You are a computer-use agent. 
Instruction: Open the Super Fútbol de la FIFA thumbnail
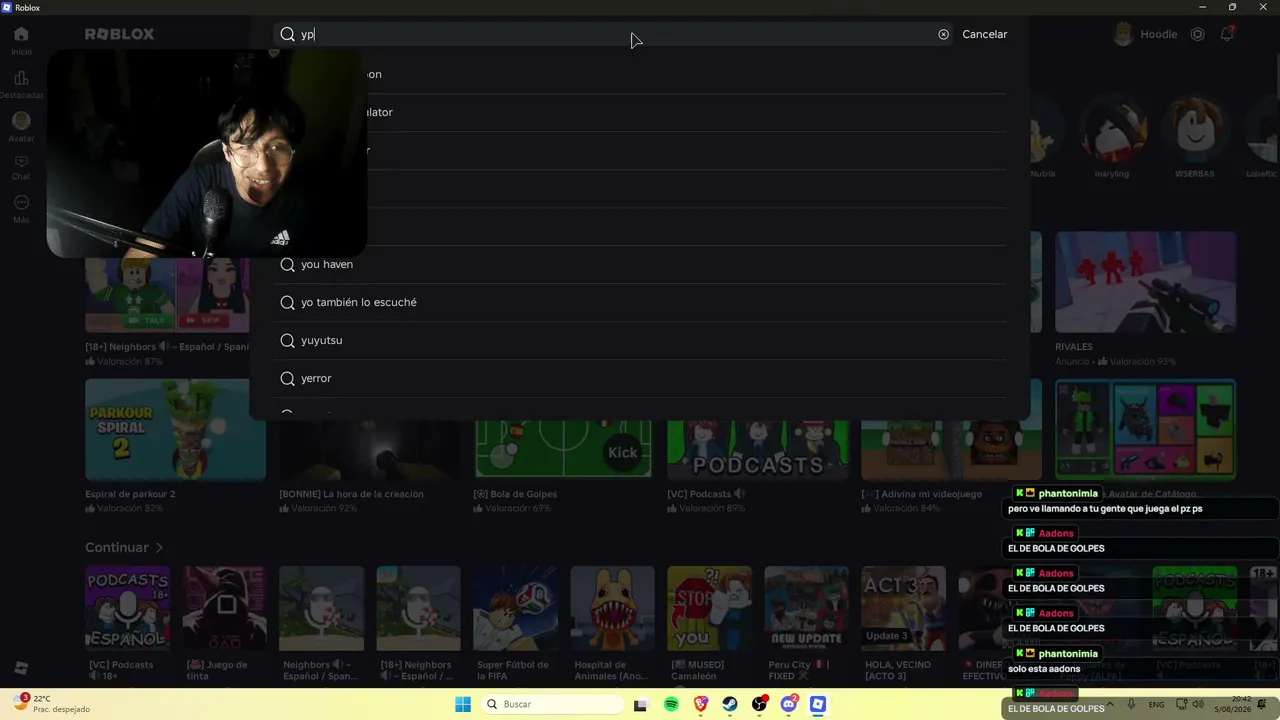click(515, 609)
